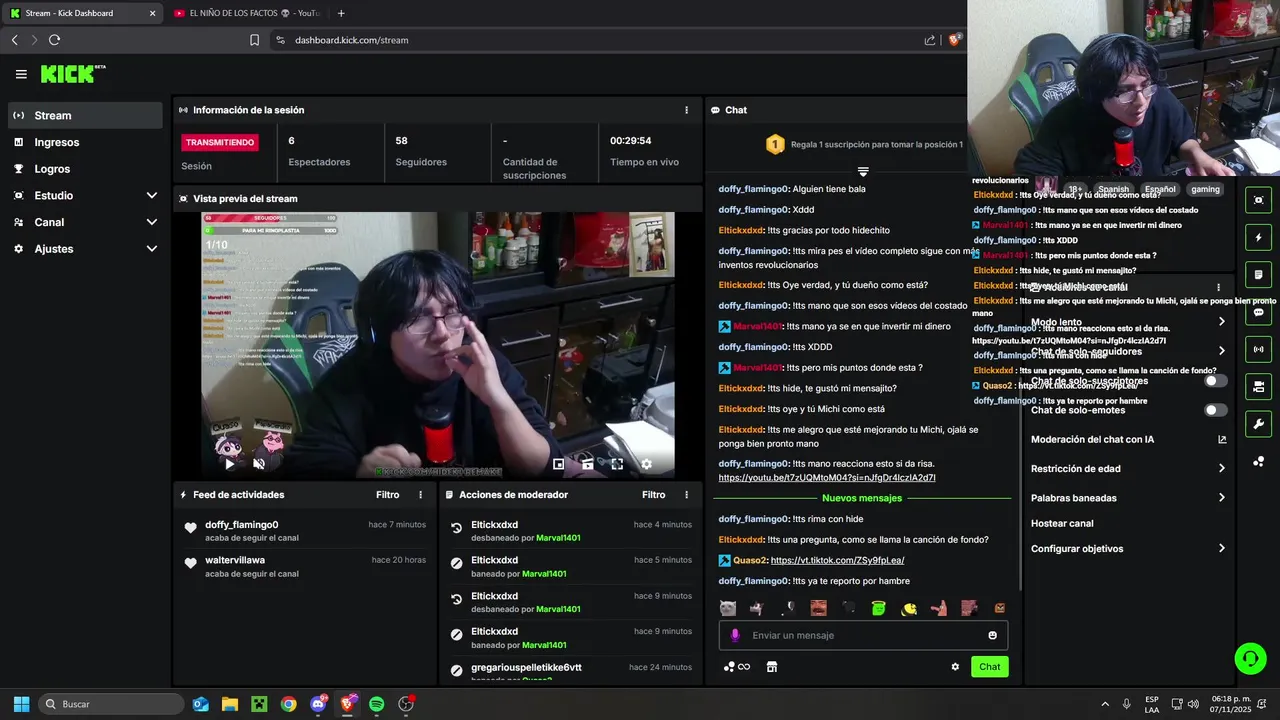This screenshot has height=720, width=1280.
Task: Open Modo lento settings
Action: [x=1128, y=322]
